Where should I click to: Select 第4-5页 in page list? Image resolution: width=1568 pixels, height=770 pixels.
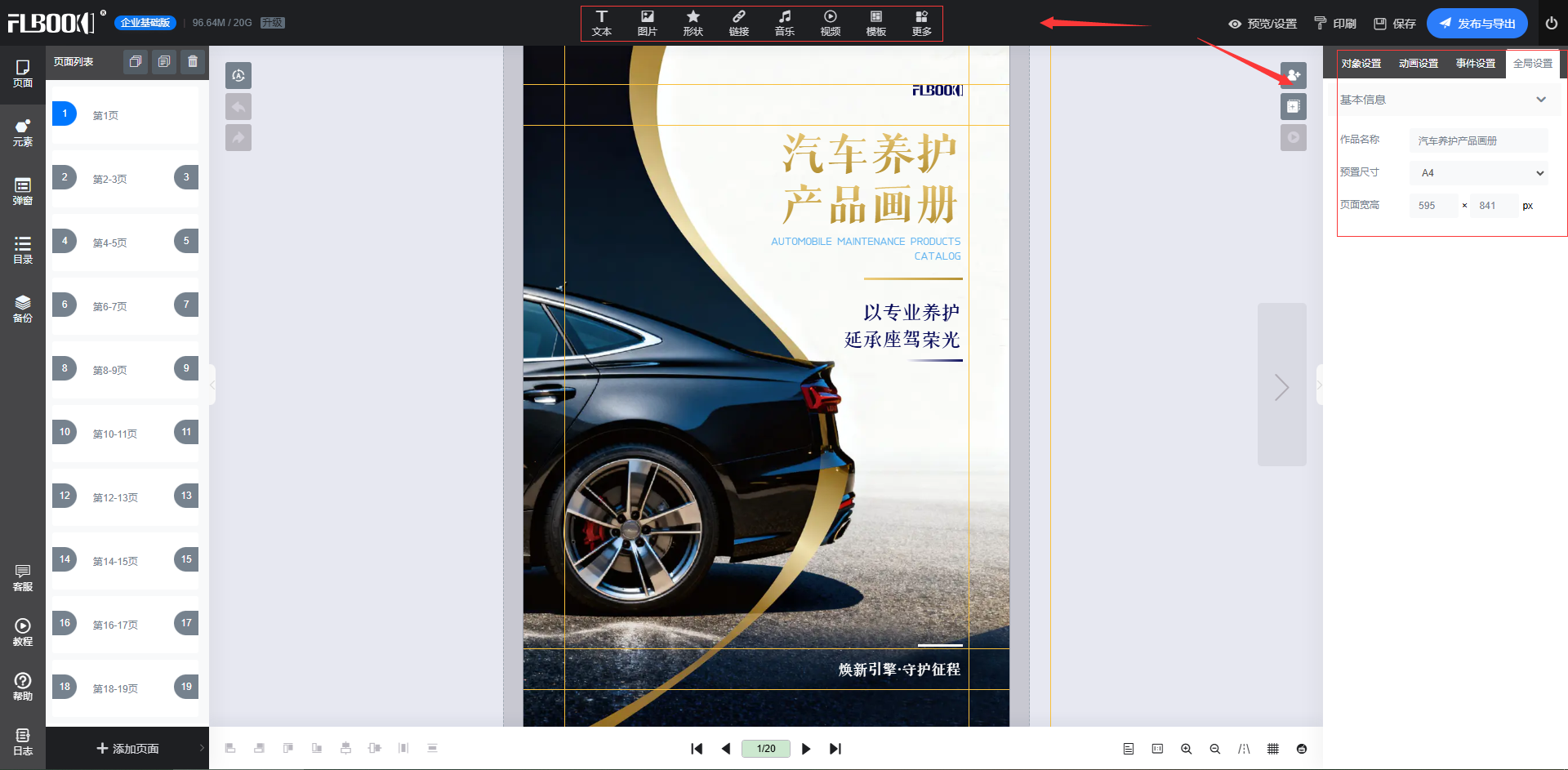(x=109, y=243)
